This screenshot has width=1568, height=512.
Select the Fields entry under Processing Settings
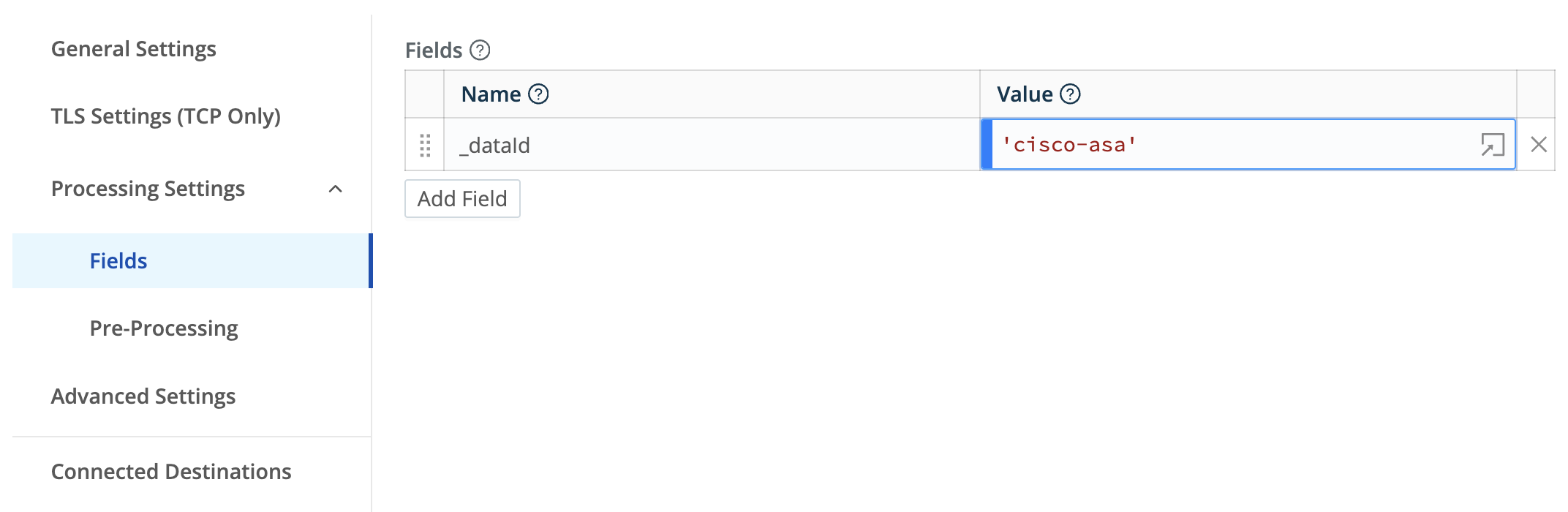pos(118,260)
